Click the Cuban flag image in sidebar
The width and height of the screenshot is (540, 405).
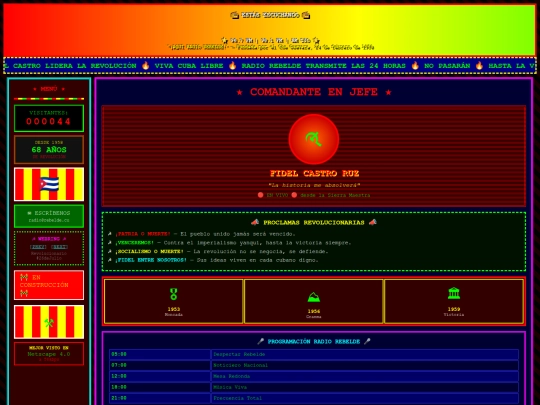coord(49,184)
